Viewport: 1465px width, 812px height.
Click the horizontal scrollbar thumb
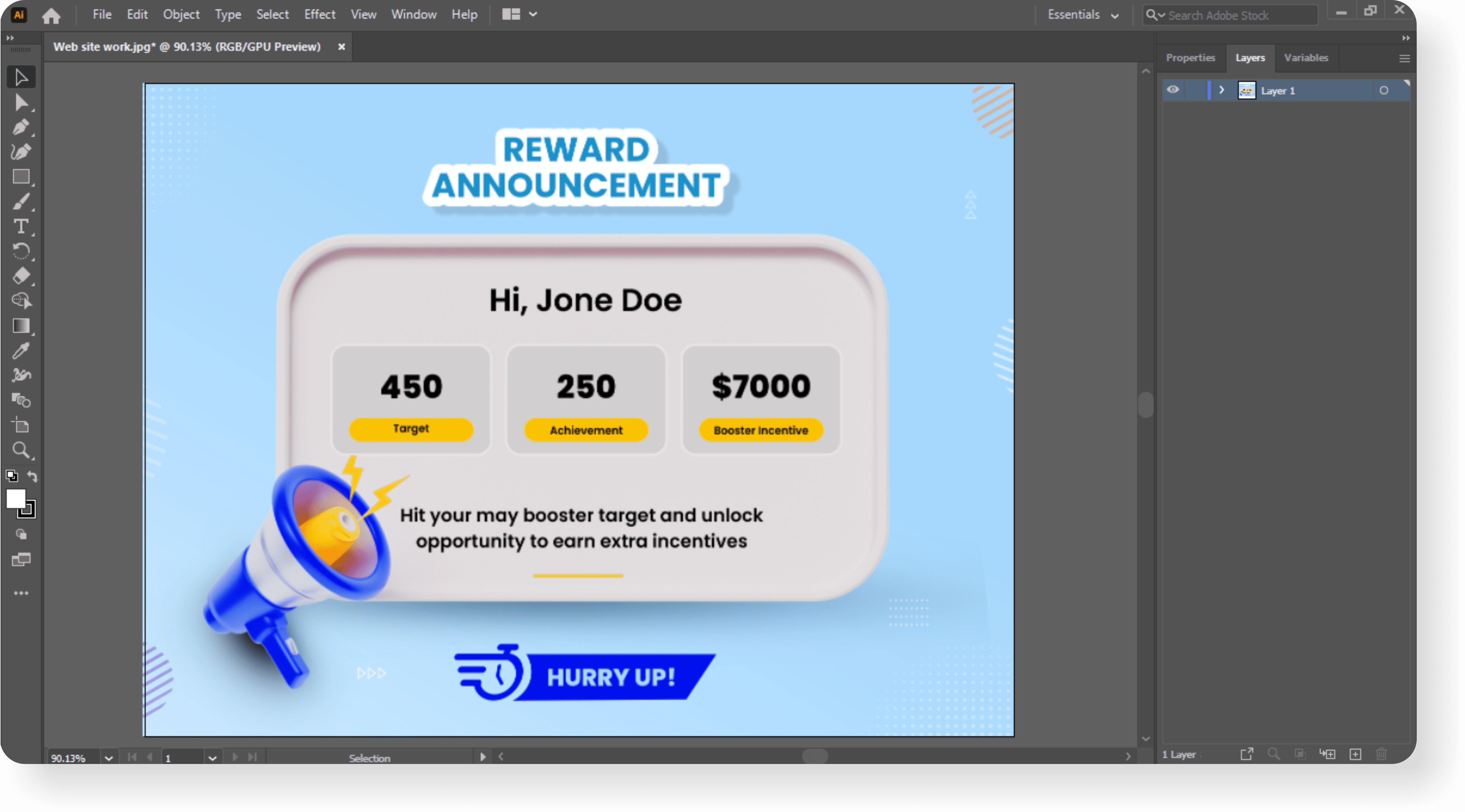[x=814, y=756]
